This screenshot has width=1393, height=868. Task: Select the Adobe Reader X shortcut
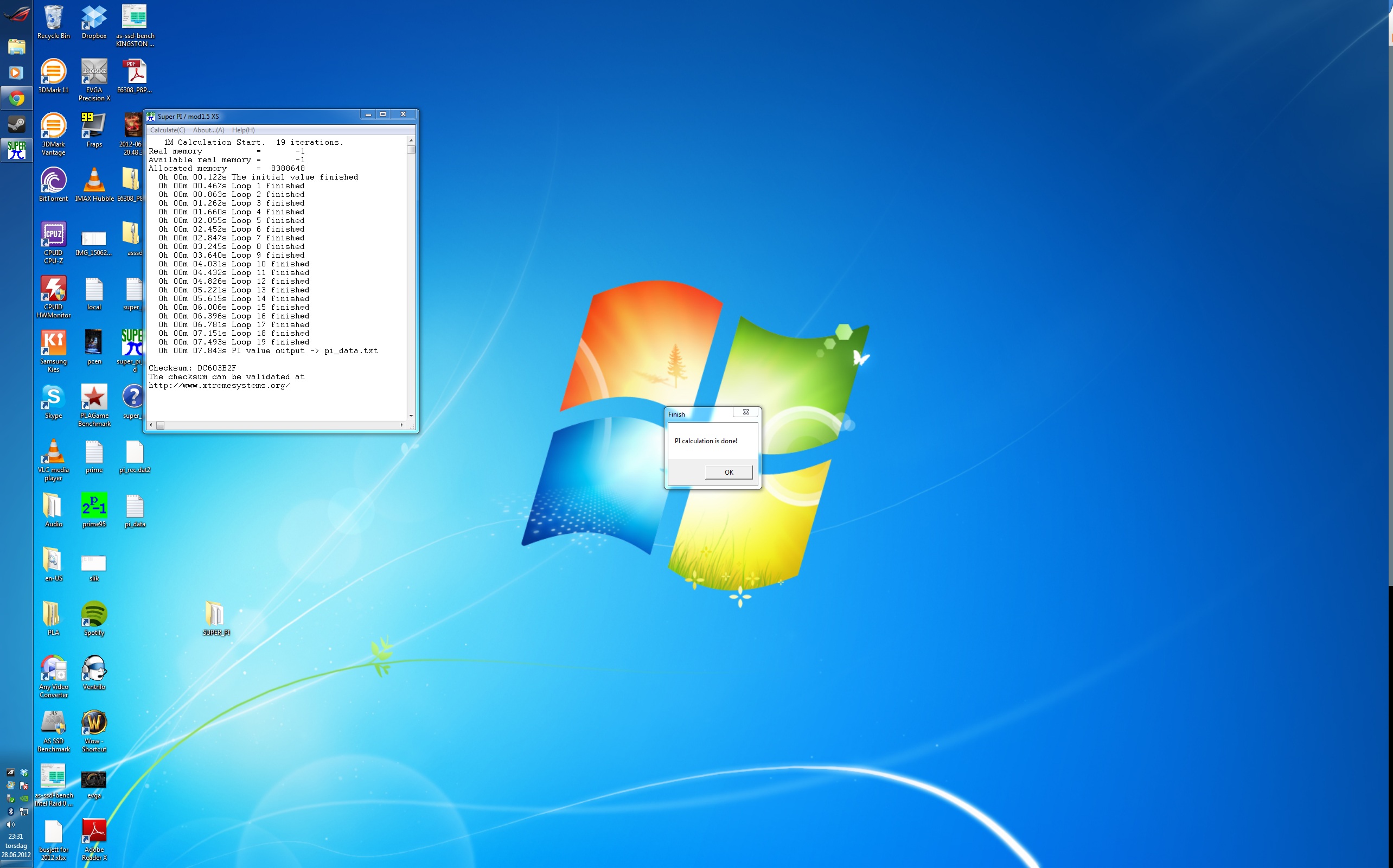coord(94,840)
